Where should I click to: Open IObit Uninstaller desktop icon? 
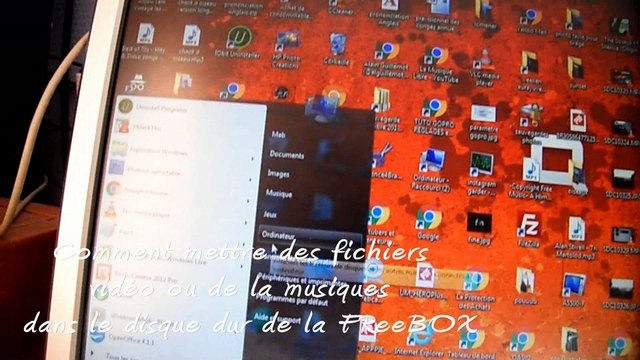(x=238, y=43)
